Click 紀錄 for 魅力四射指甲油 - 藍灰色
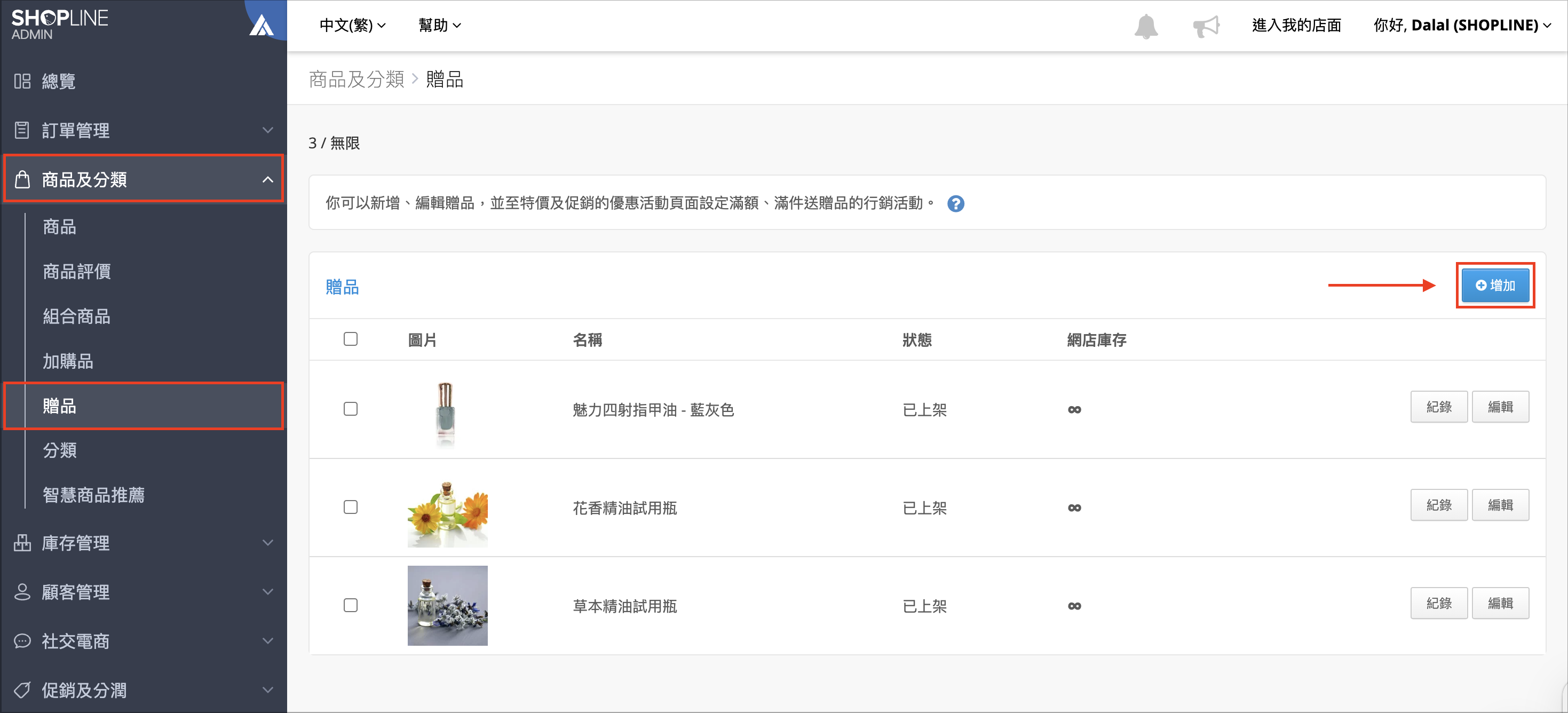The image size is (1568, 713). (x=1438, y=407)
